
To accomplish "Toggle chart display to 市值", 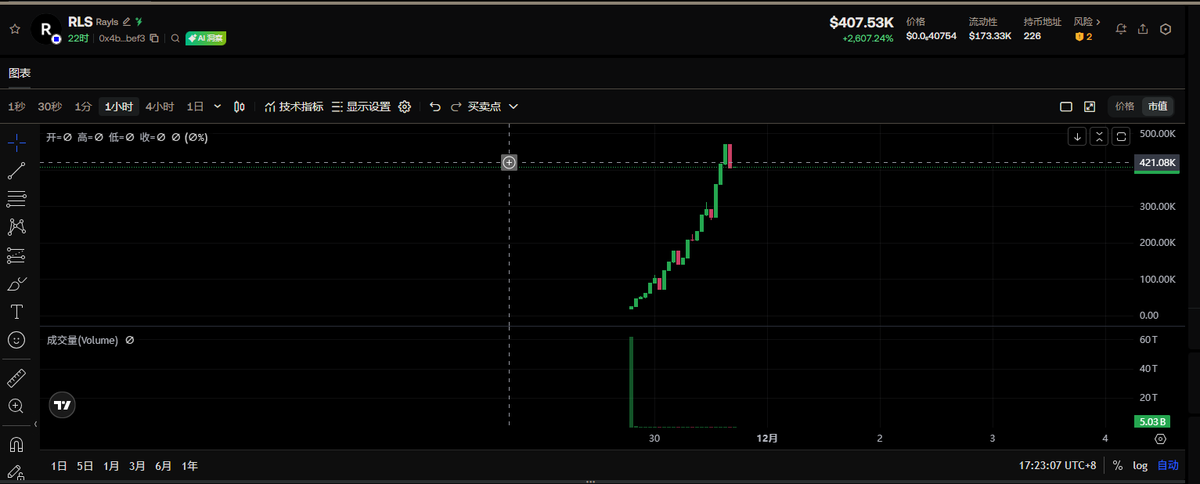I will 1157,106.
